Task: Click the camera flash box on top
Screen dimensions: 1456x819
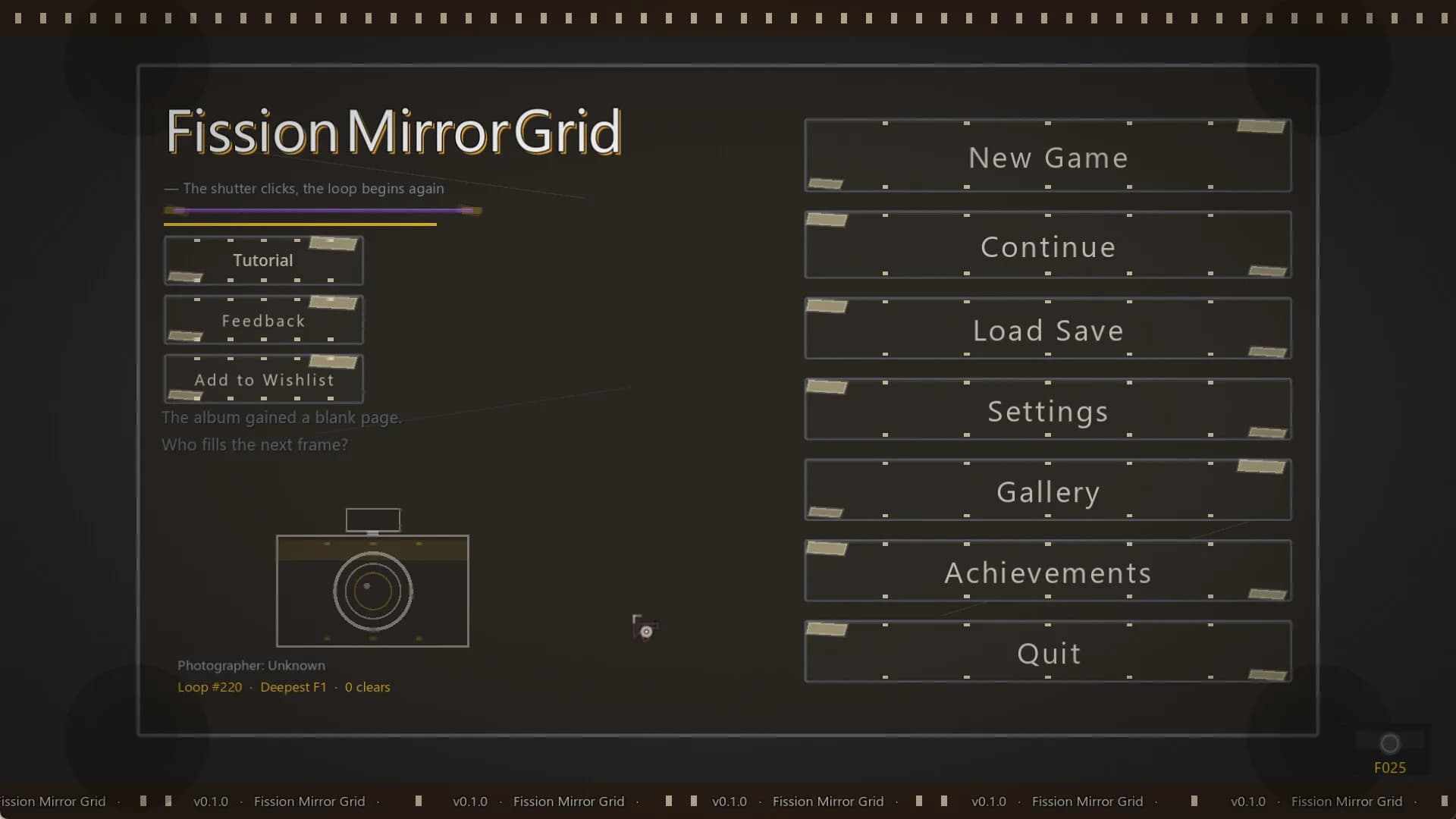Action: click(x=373, y=520)
